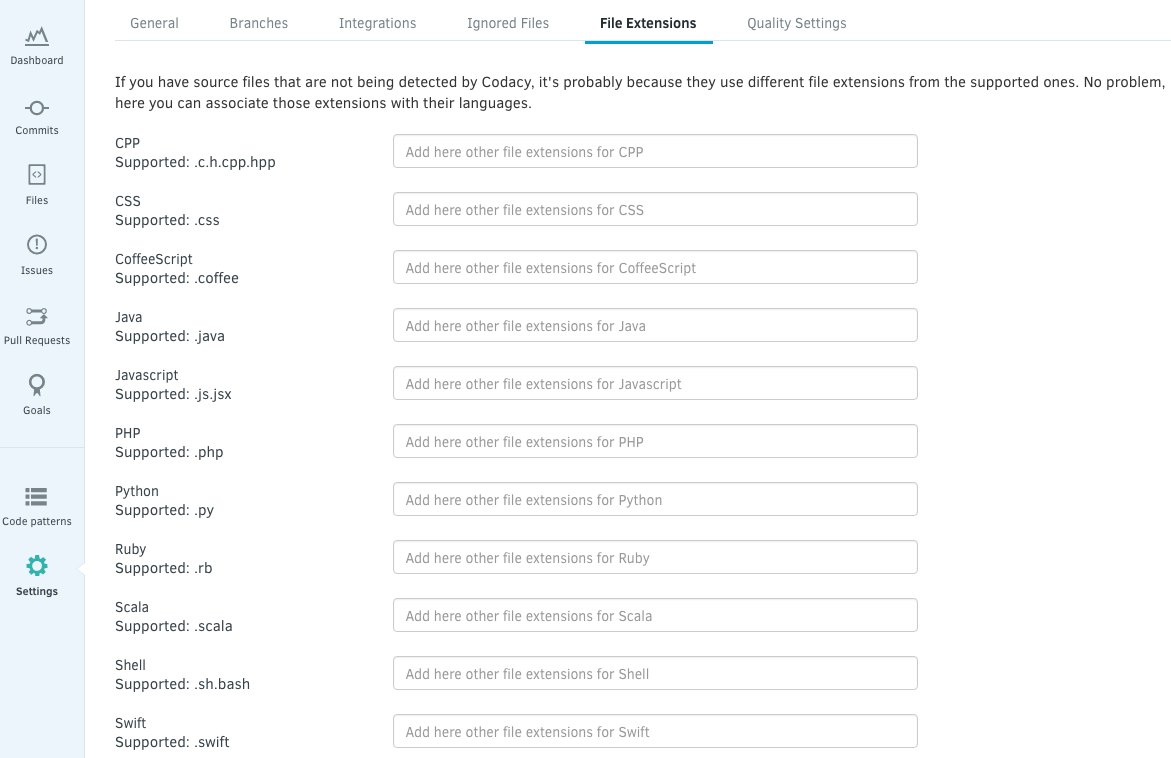
Task: Click the Python file extensions field
Action: click(655, 500)
